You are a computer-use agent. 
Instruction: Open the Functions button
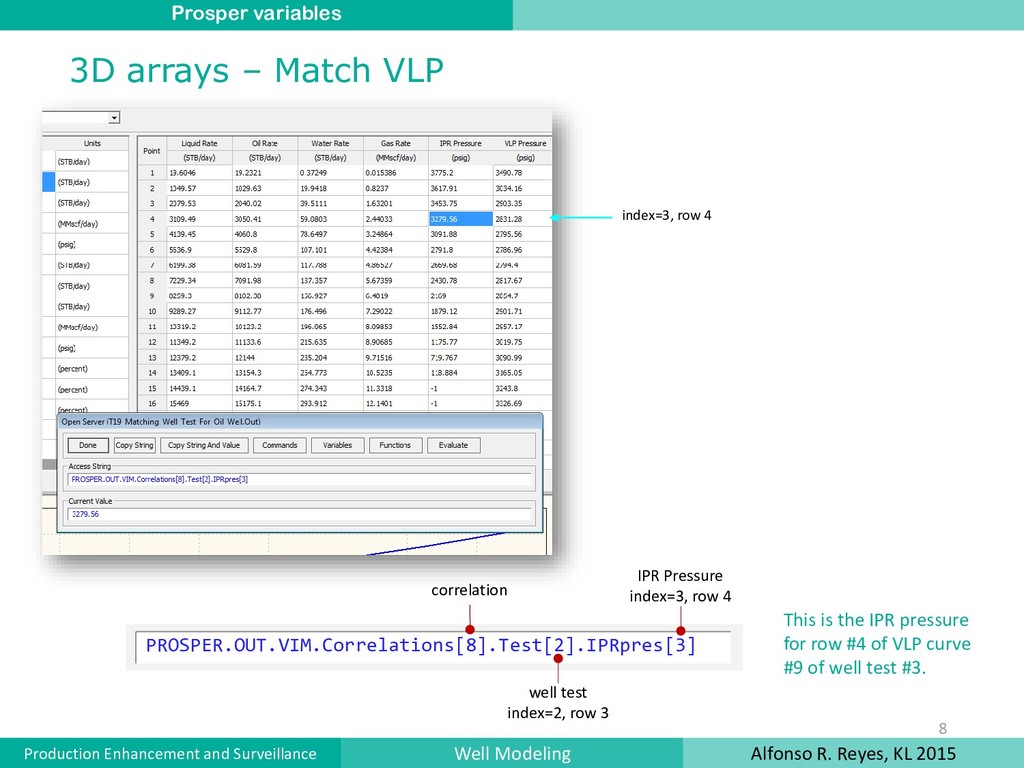395,445
